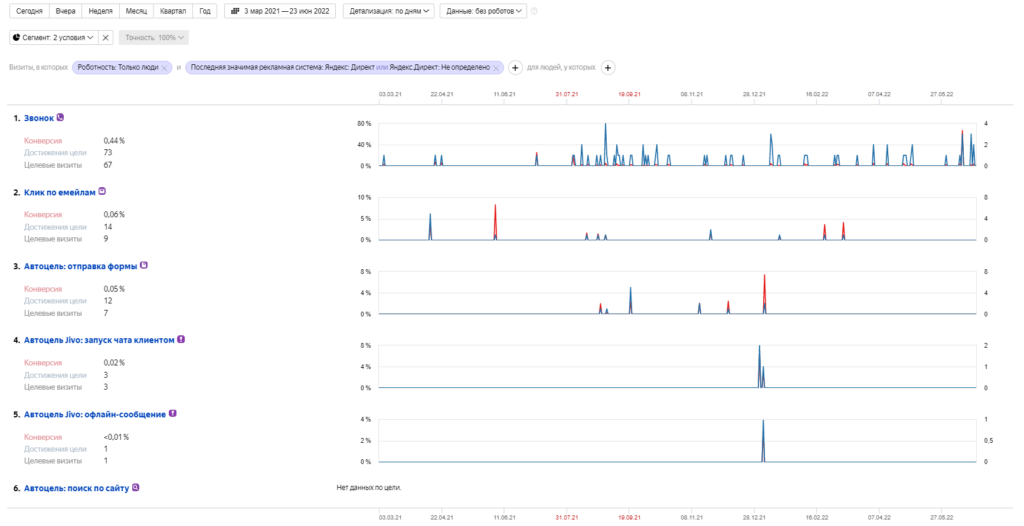Click the highest peak in the Звонок chart
1024x526 pixels.
coord(605,124)
